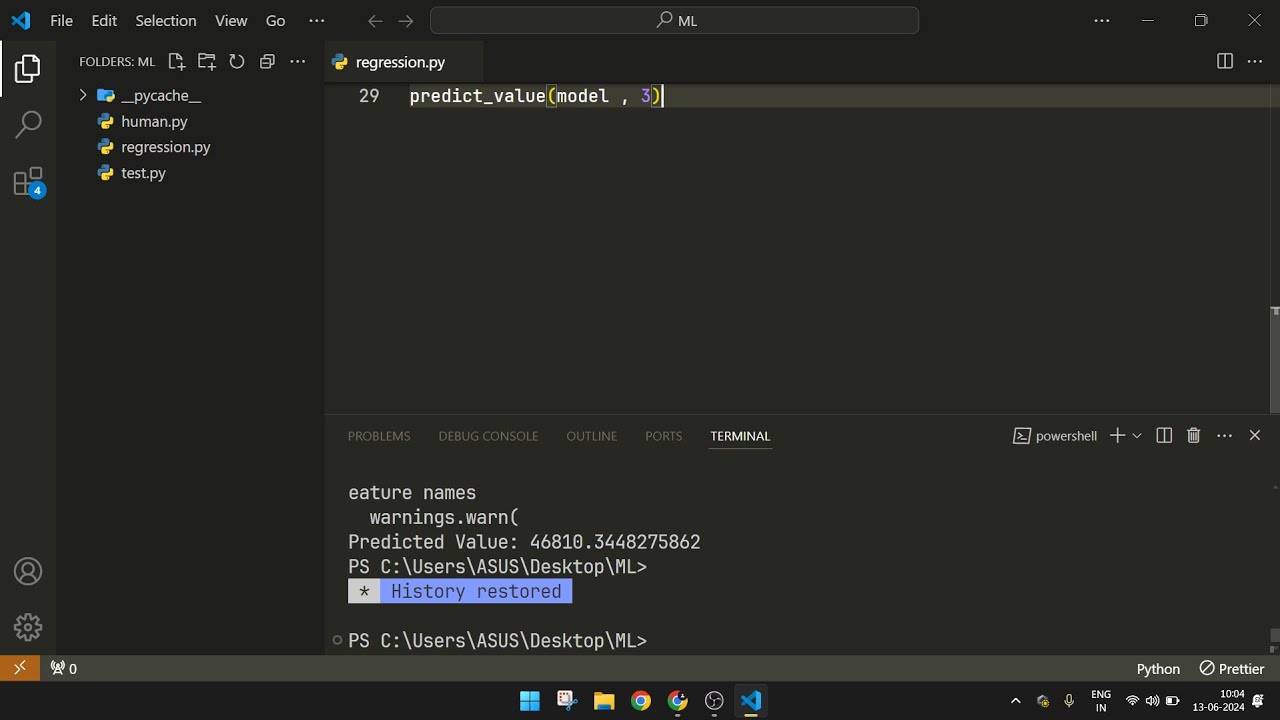Open regression.py from the file tree

pyautogui.click(x=166, y=147)
